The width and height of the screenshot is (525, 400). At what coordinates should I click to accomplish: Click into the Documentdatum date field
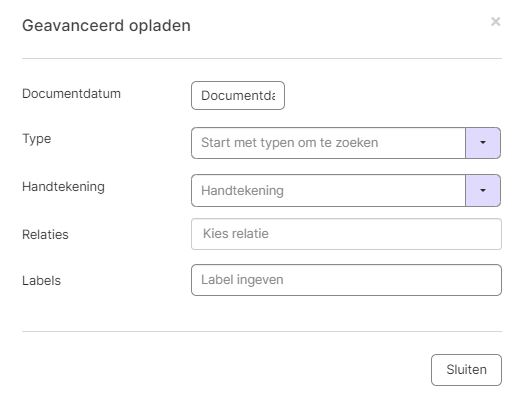(238, 95)
